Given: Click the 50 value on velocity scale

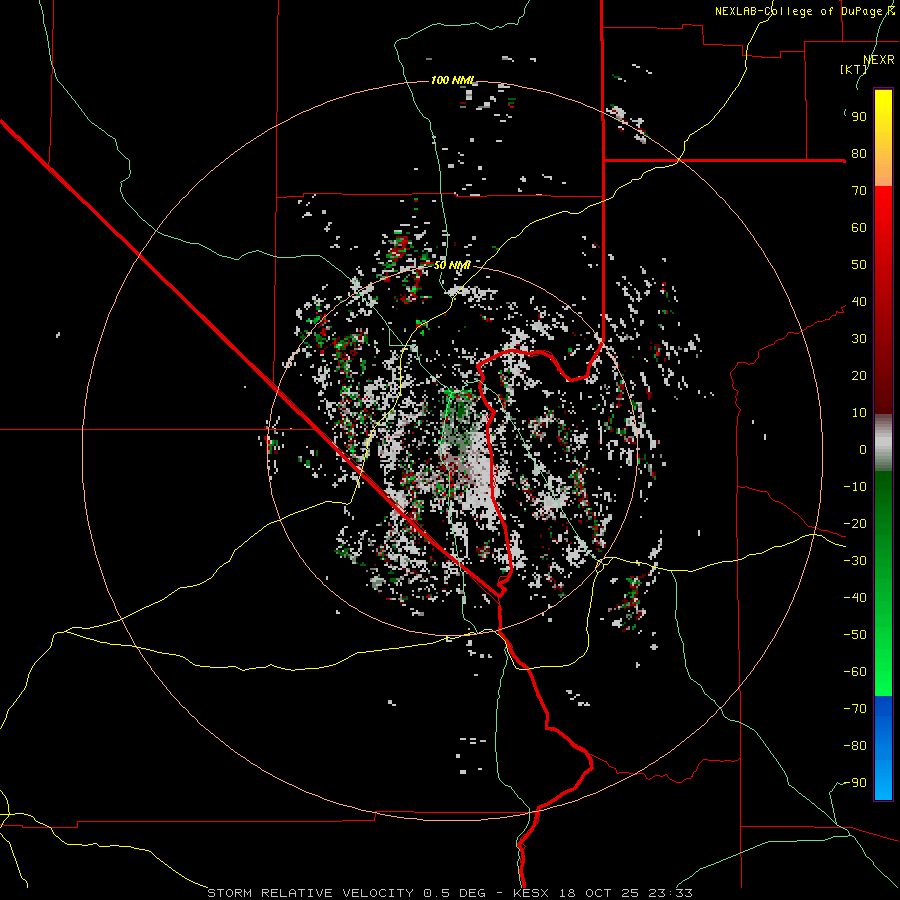Looking at the screenshot, I should tap(859, 265).
